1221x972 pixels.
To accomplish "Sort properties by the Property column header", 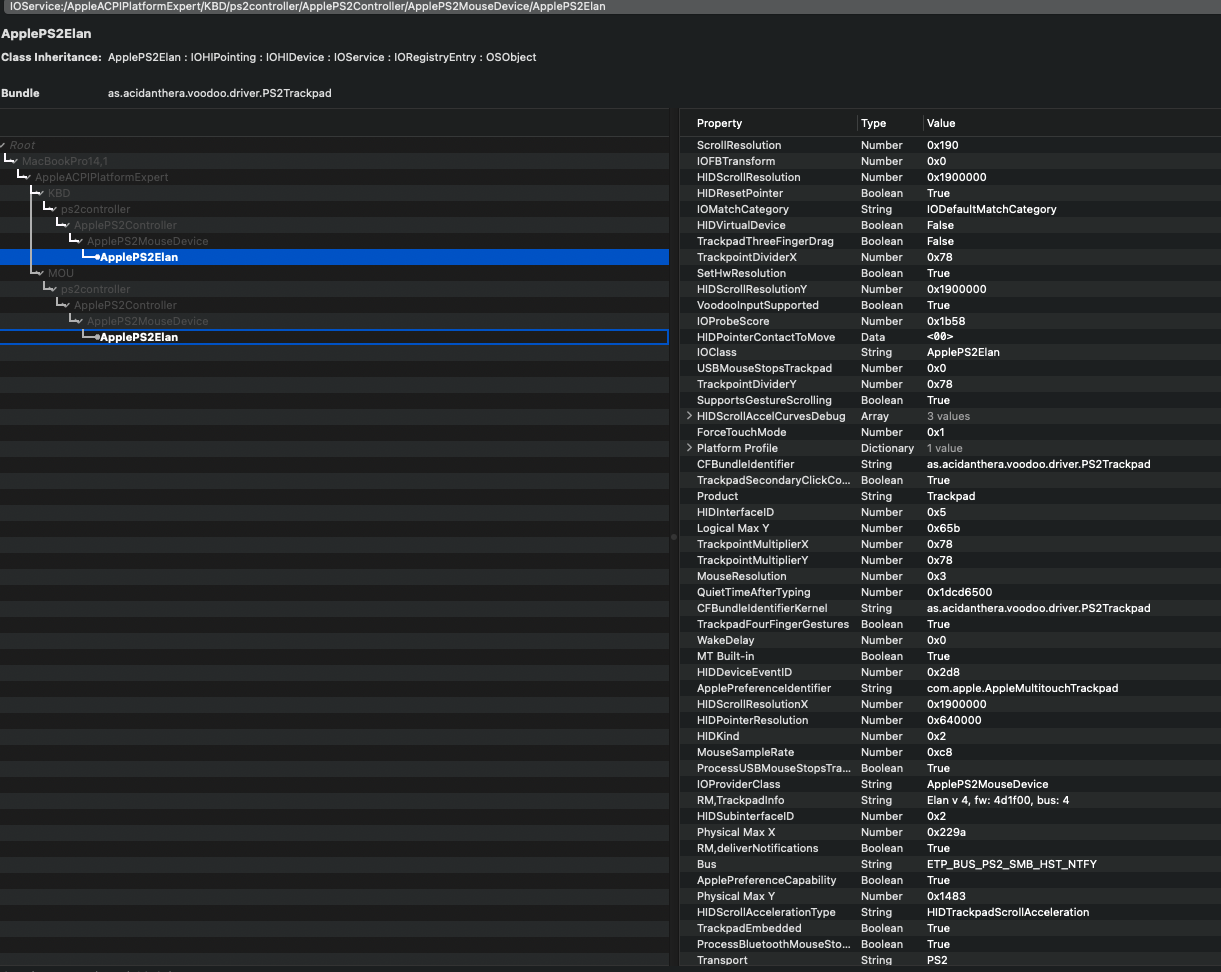I will click(720, 122).
